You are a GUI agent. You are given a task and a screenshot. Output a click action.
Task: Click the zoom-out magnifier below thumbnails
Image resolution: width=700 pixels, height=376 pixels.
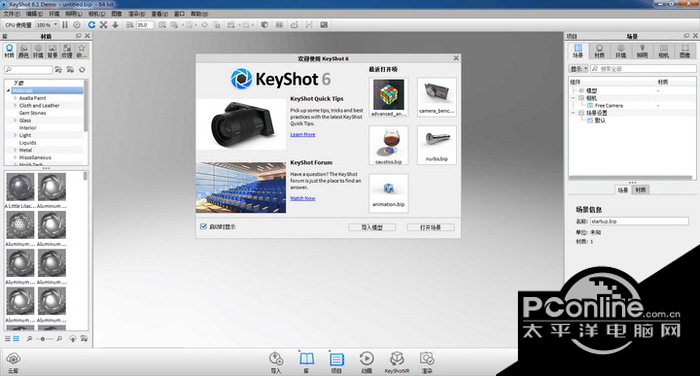point(29,339)
